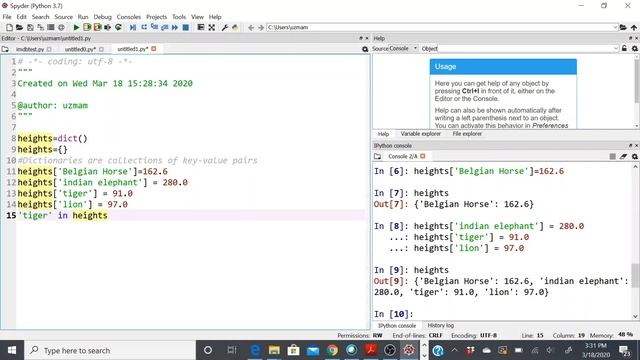The image size is (640, 360).
Task: Run selection or current line icon
Action: 108,27
